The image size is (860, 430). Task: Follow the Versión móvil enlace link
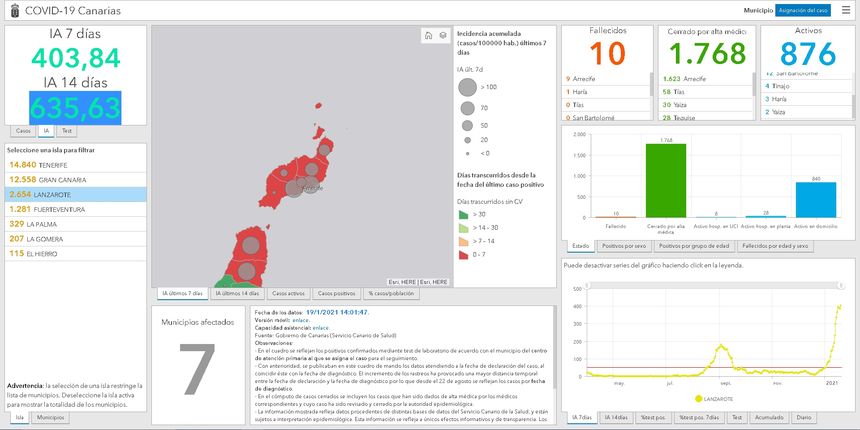(x=300, y=320)
